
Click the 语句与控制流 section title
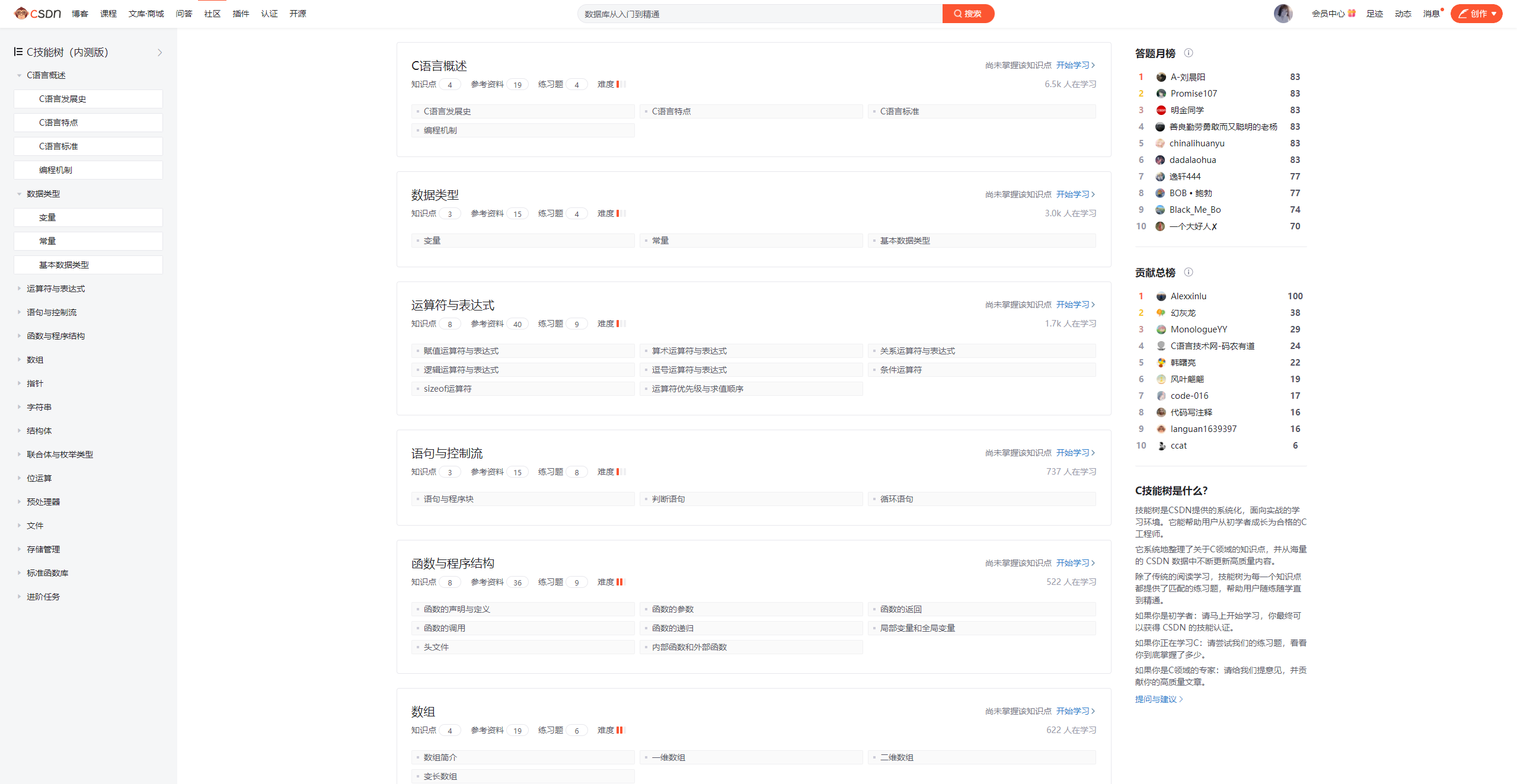coord(447,453)
